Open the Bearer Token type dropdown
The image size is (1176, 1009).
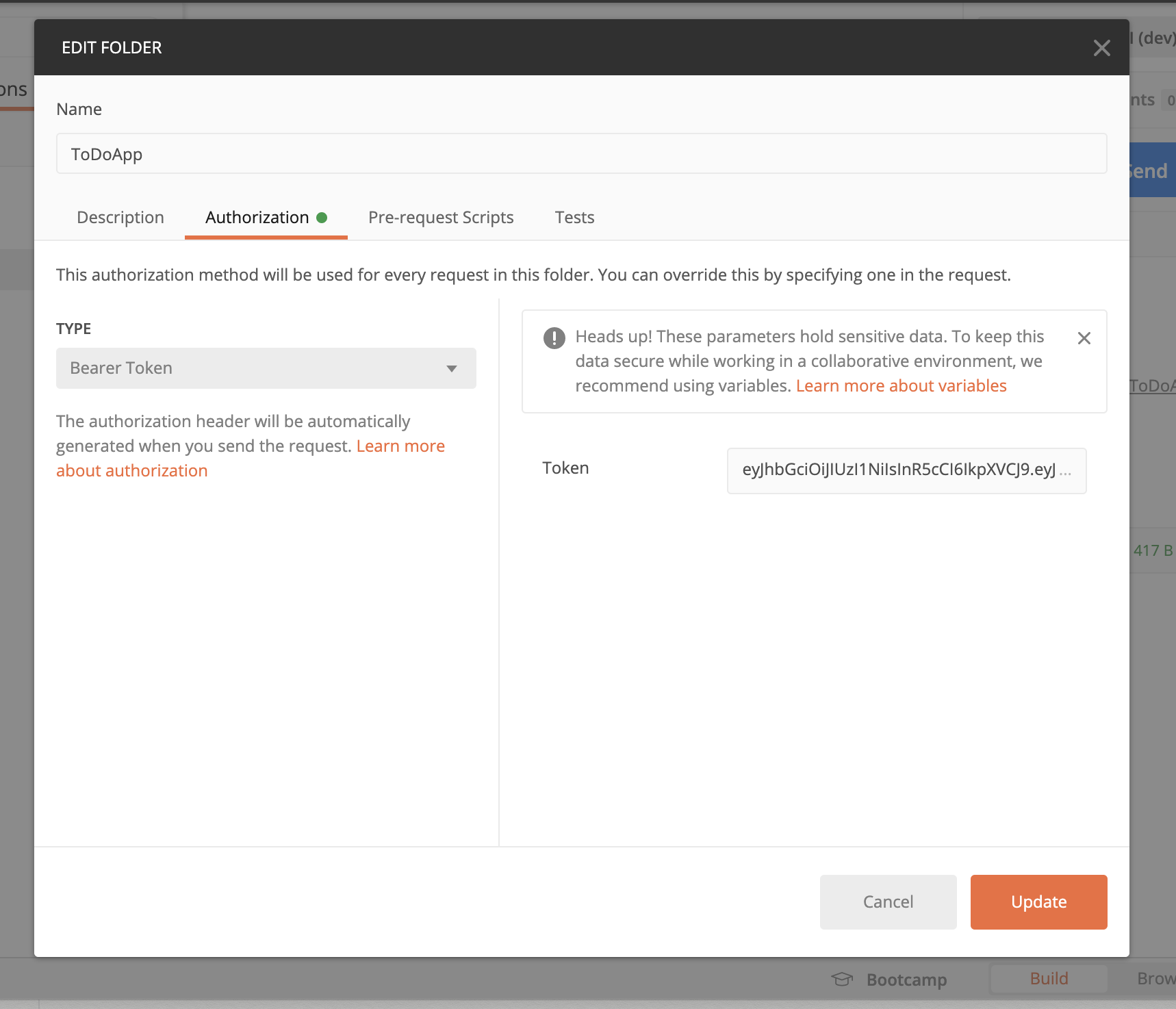[266, 368]
